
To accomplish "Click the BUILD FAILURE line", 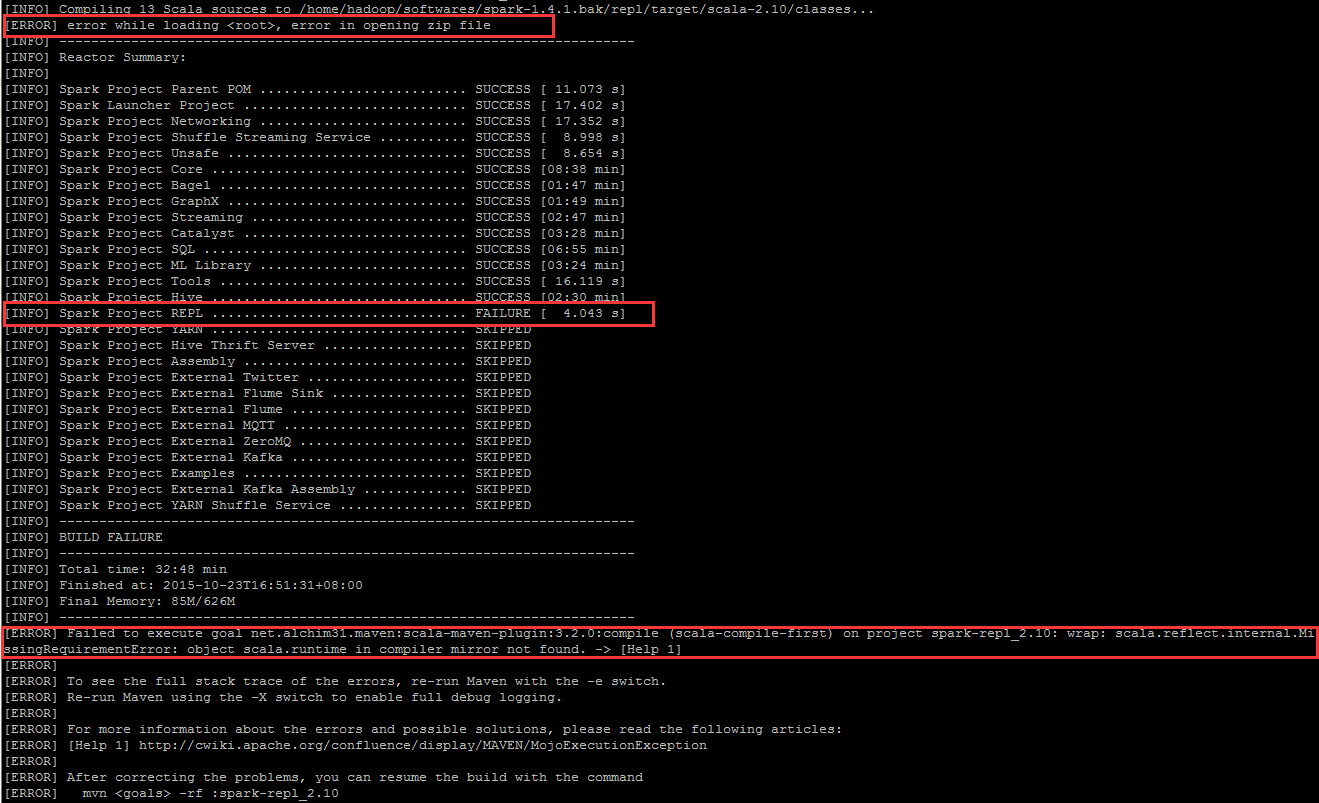I will 83,537.
